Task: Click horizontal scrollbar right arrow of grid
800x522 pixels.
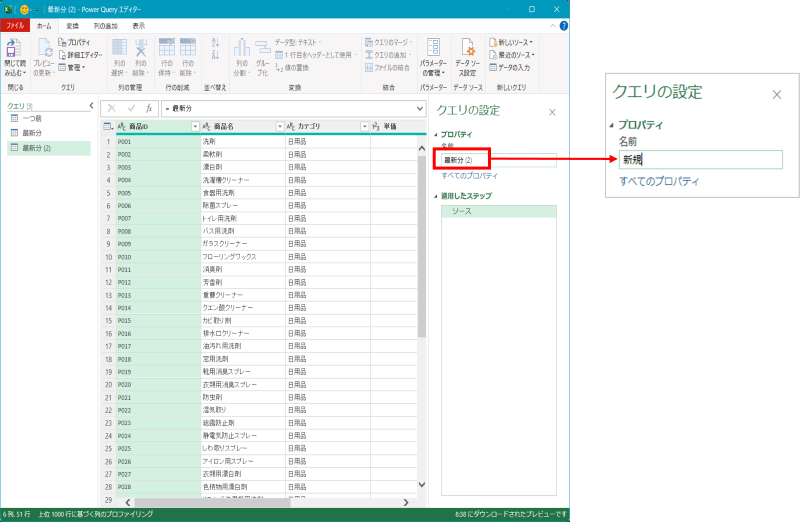Action: pyautogui.click(x=406, y=503)
